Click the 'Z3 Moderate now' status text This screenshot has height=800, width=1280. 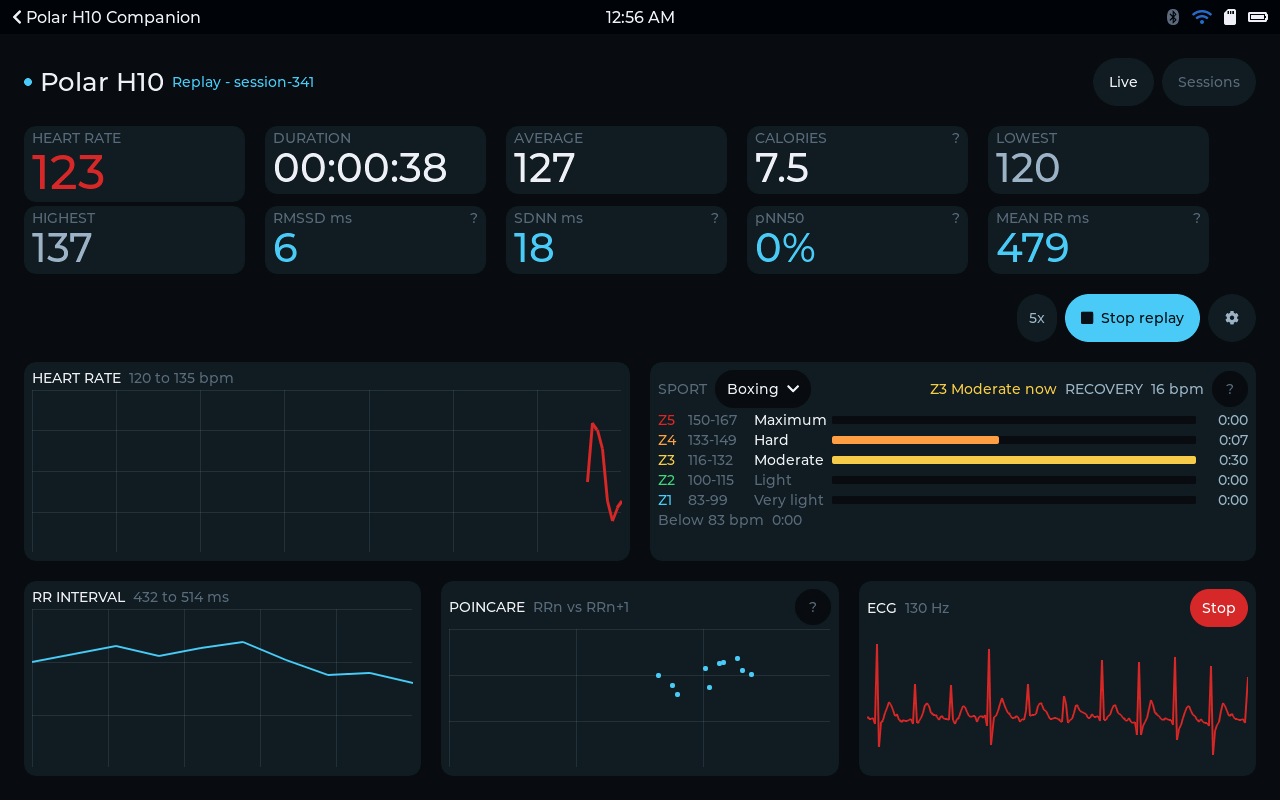coord(993,389)
